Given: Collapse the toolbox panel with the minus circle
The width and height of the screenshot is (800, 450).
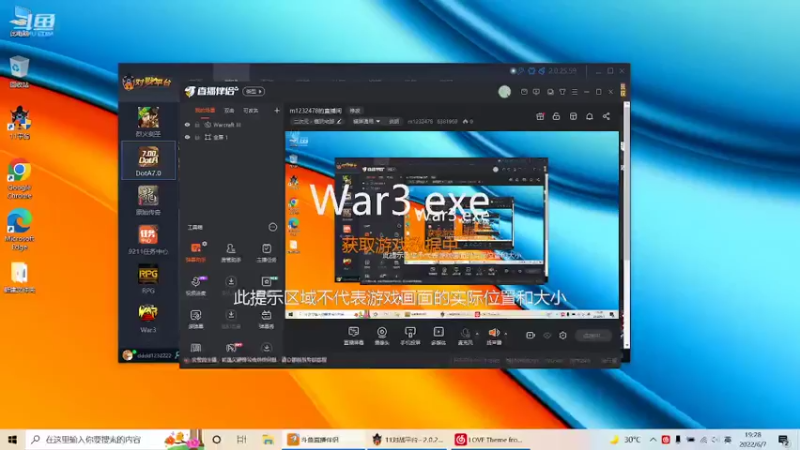Looking at the screenshot, I should tap(272, 227).
